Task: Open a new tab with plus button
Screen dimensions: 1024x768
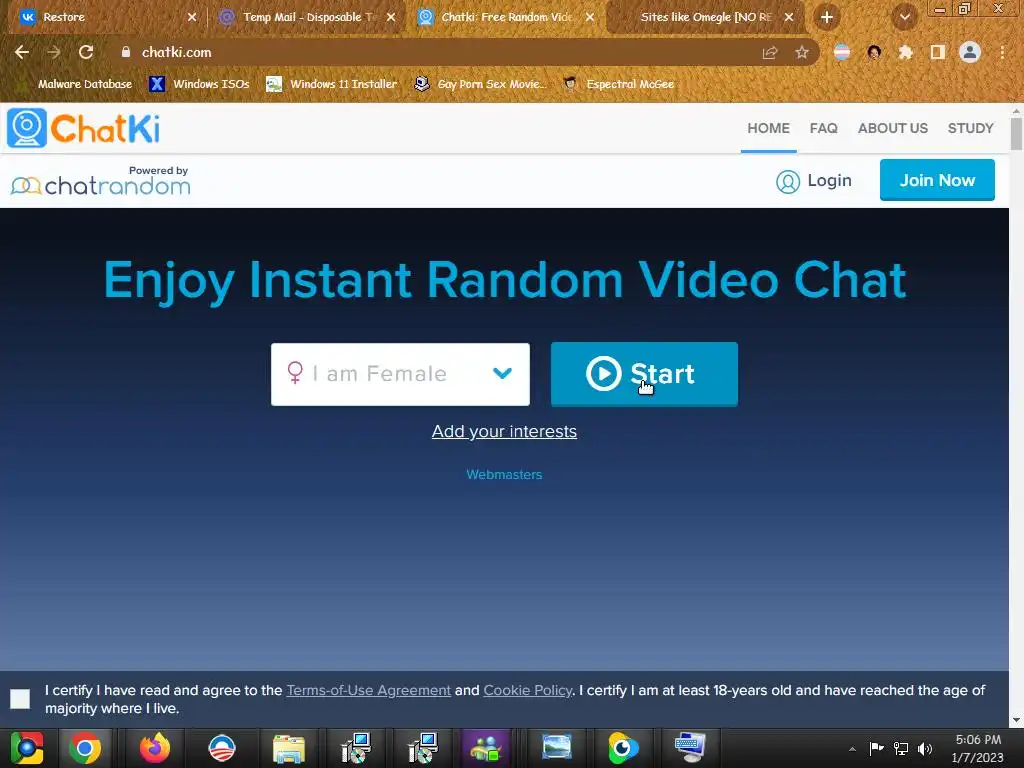Action: click(827, 17)
